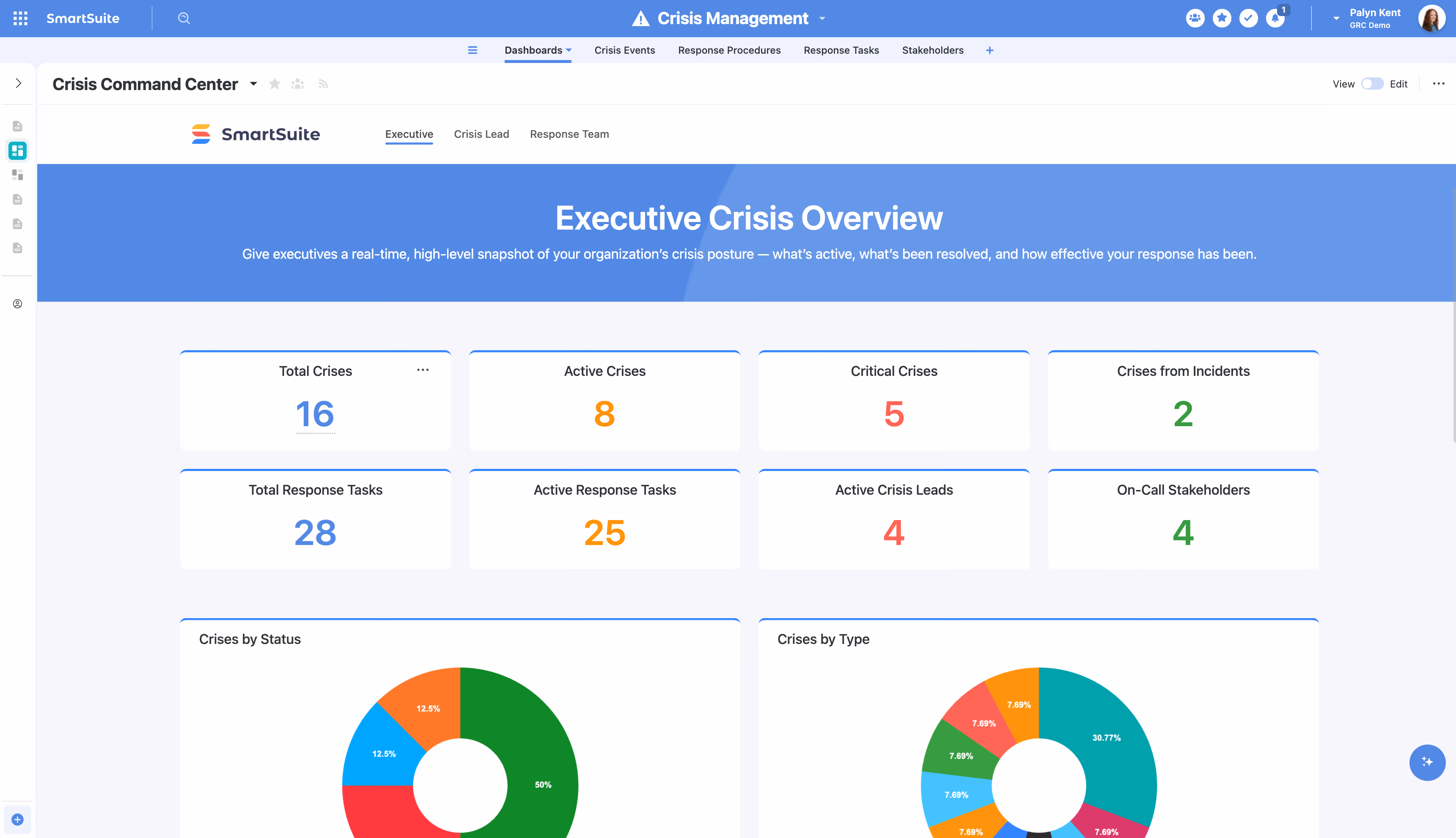Click the feed subscribe icon by title

click(323, 84)
